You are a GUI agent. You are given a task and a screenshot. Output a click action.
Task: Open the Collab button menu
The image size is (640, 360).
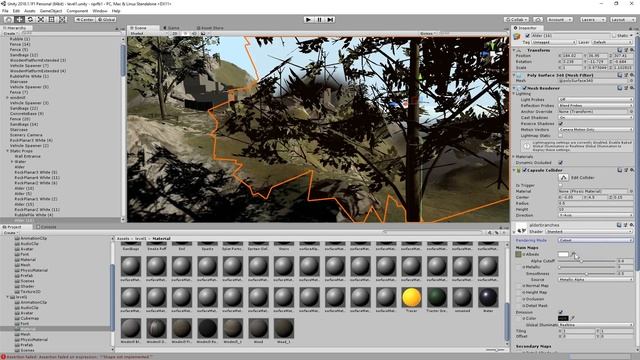click(x=516, y=19)
